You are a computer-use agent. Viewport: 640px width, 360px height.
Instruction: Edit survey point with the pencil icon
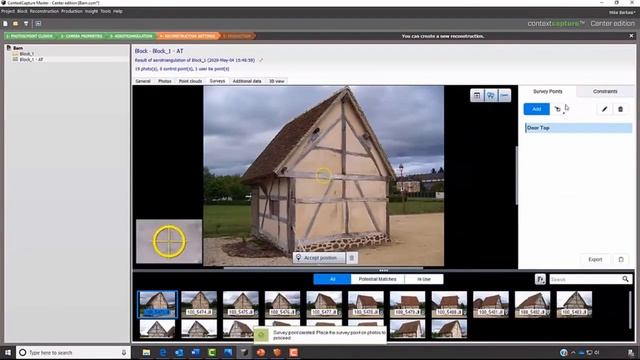coord(604,109)
